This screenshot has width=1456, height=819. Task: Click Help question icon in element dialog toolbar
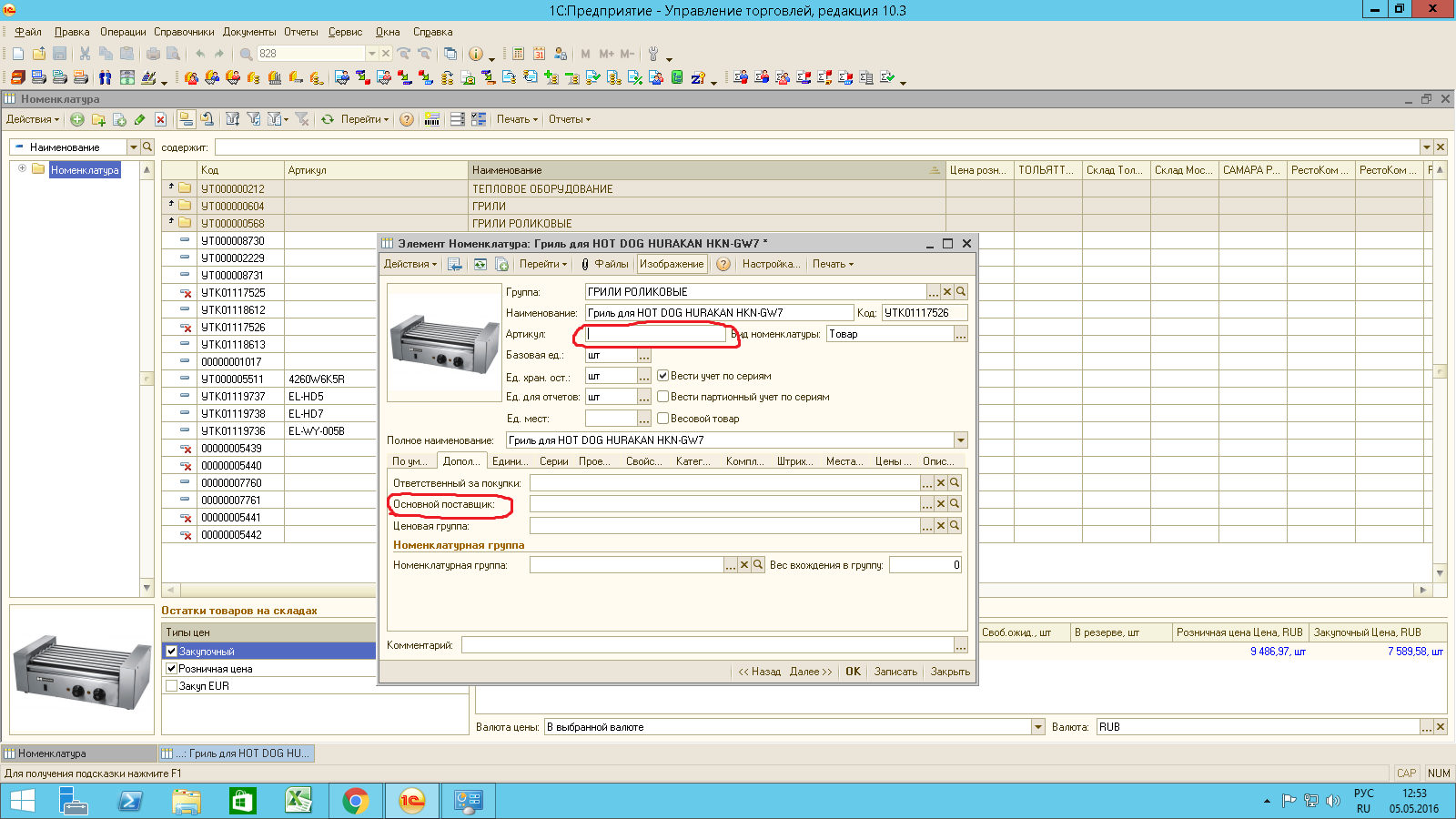723,264
